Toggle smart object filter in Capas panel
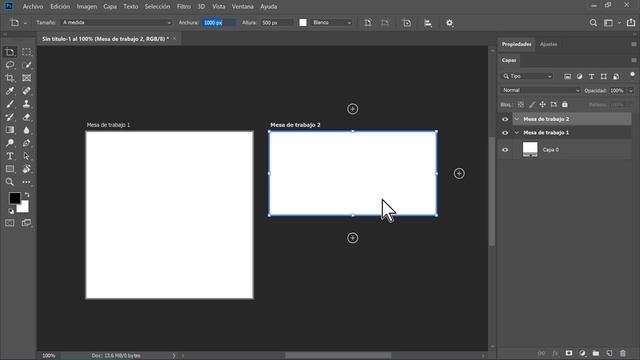Image resolution: width=640 pixels, height=360 pixels. 616,76
